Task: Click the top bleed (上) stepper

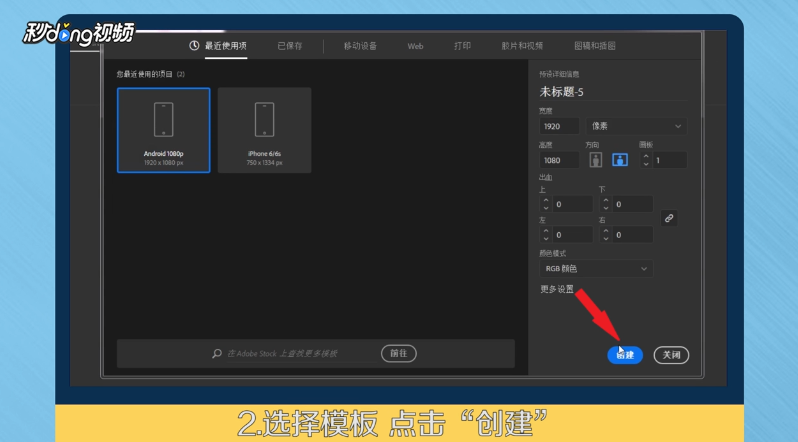Action: pyautogui.click(x=546, y=204)
